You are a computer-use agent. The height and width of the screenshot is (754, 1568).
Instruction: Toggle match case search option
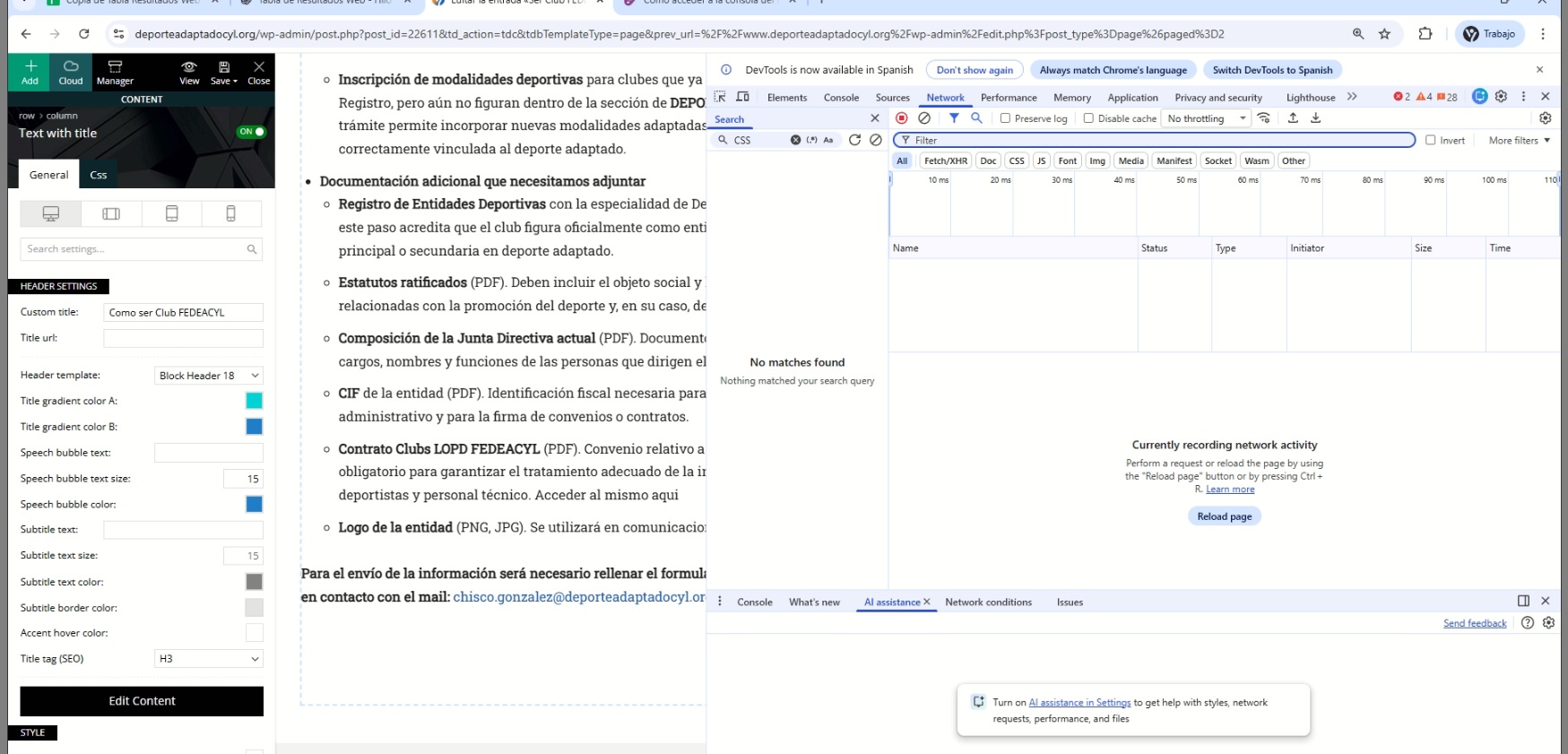pyautogui.click(x=828, y=140)
